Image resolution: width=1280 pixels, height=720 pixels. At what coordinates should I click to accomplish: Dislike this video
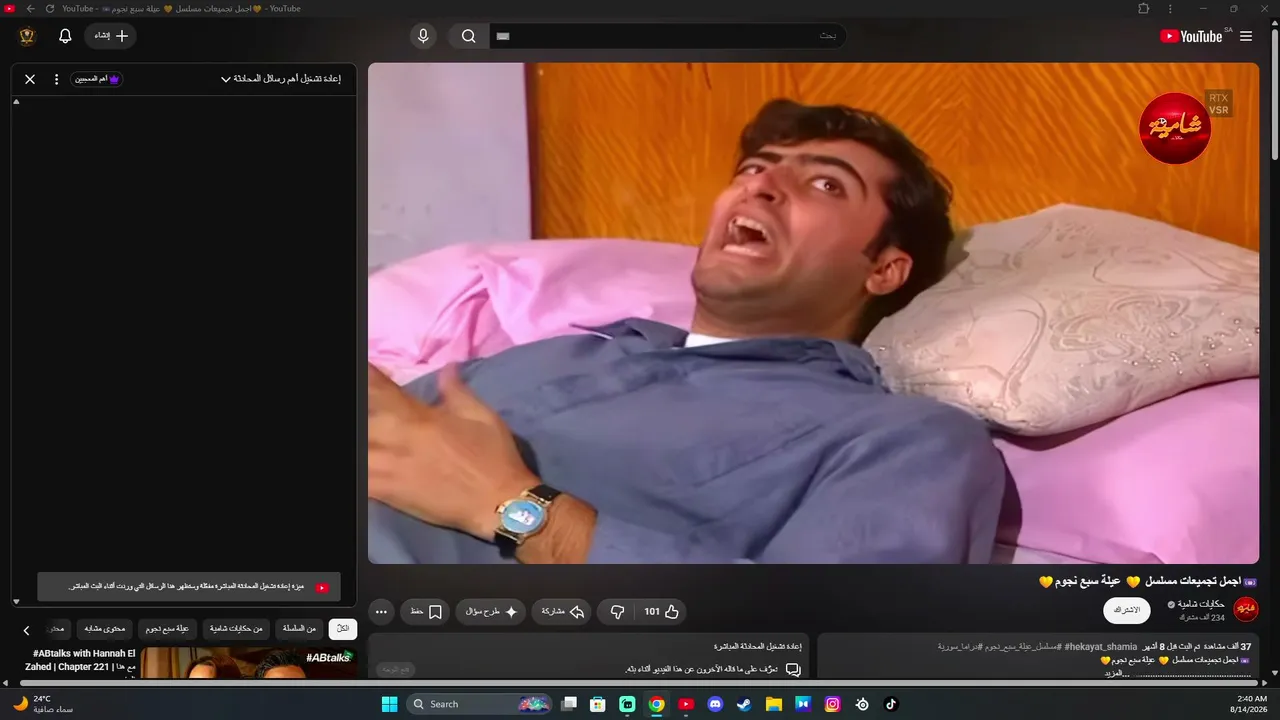[617, 611]
